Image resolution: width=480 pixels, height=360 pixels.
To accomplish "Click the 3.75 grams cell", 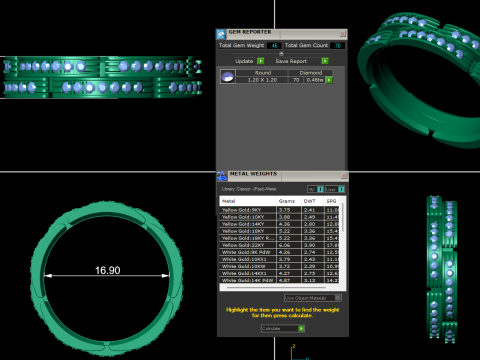I will click(289, 210).
